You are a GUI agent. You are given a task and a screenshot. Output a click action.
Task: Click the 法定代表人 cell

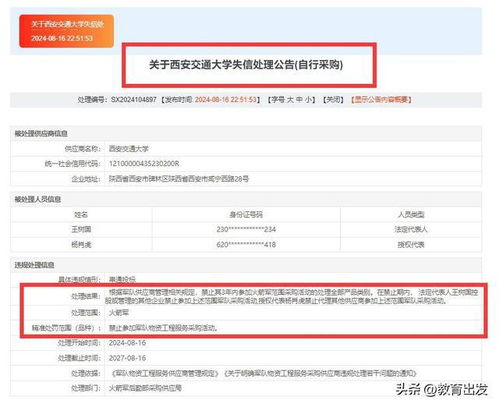411,229
